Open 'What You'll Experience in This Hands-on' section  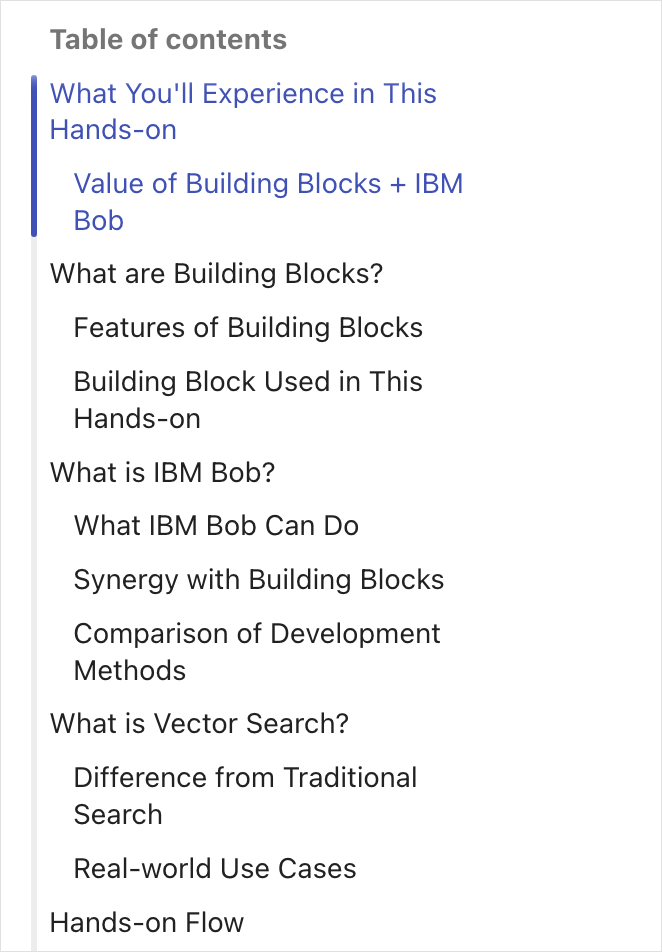click(243, 112)
